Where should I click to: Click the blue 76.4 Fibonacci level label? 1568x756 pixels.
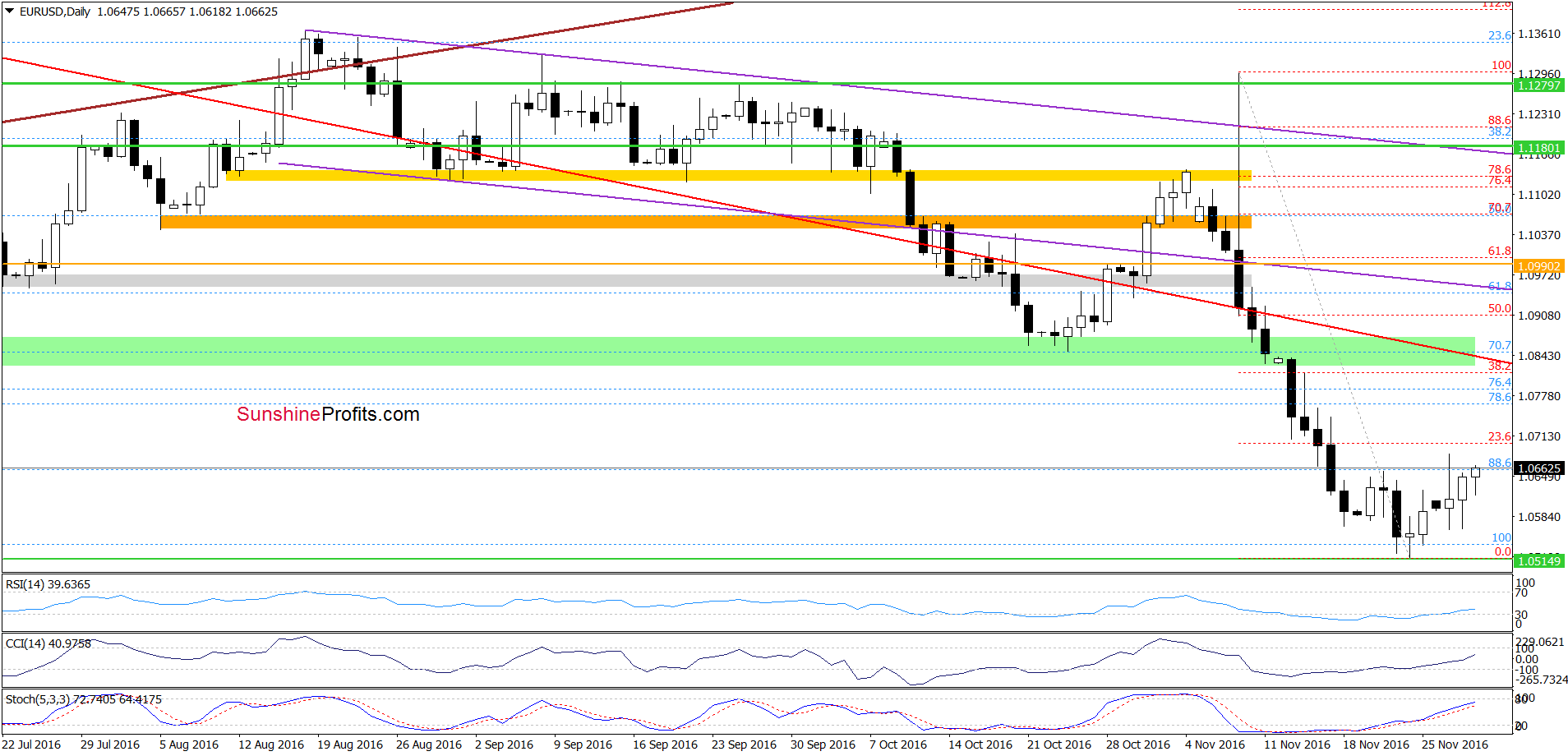click(1500, 382)
